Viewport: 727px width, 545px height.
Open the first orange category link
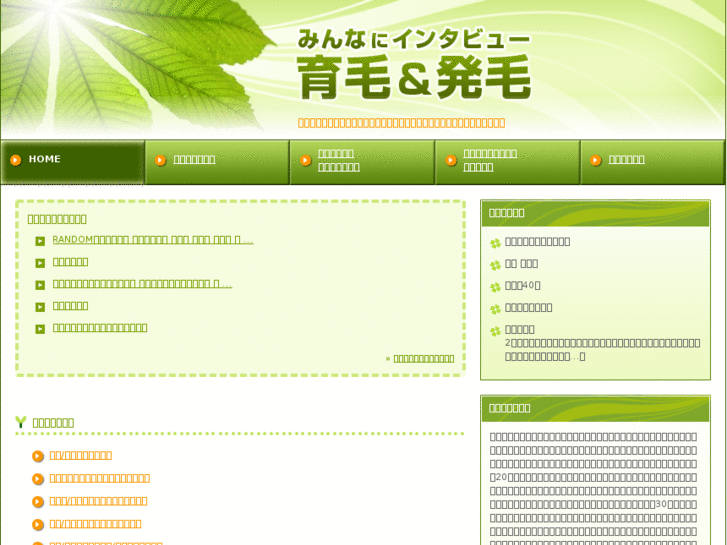click(x=81, y=455)
